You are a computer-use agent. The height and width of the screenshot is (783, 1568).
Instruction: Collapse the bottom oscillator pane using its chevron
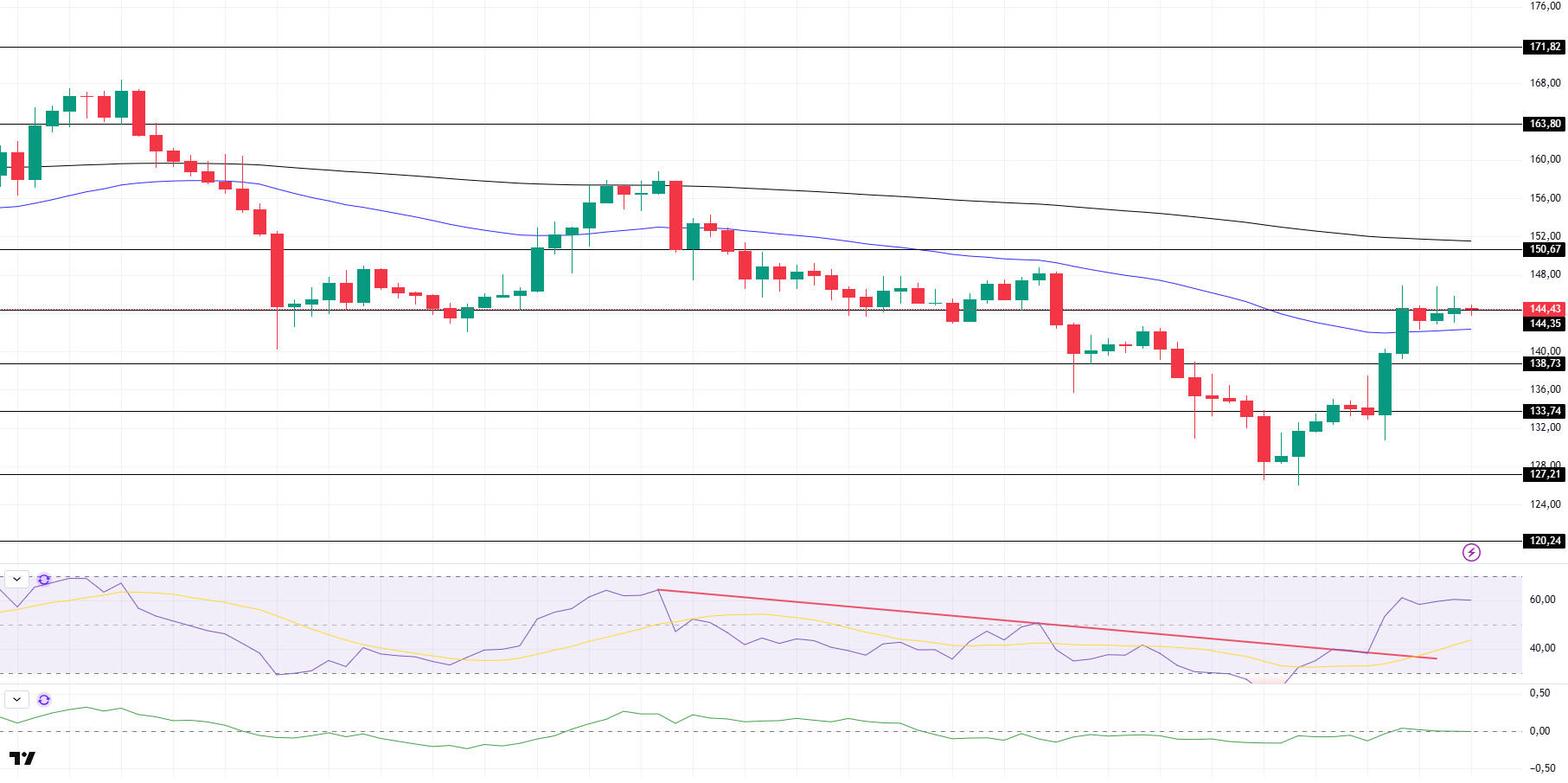point(16,699)
